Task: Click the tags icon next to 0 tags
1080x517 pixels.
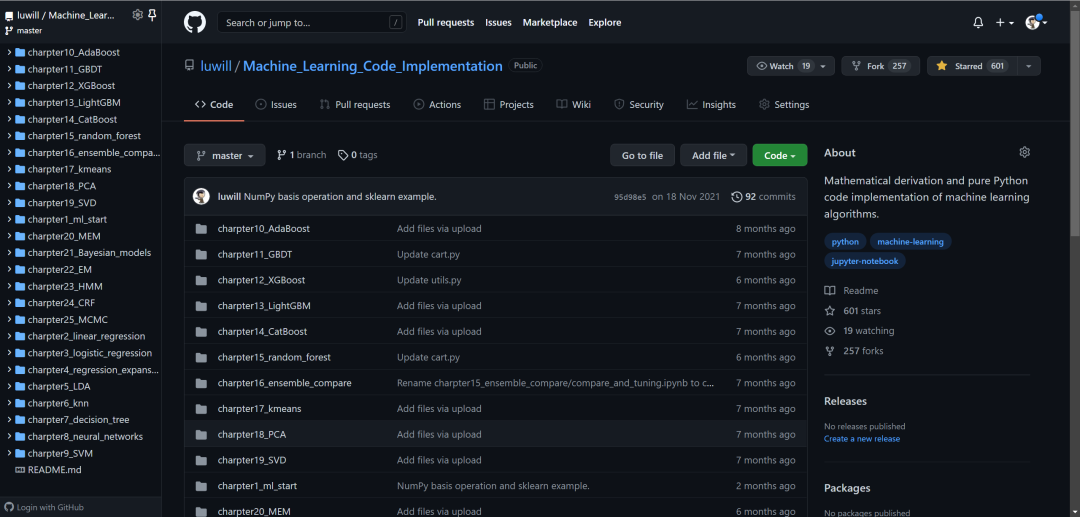Action: point(342,156)
